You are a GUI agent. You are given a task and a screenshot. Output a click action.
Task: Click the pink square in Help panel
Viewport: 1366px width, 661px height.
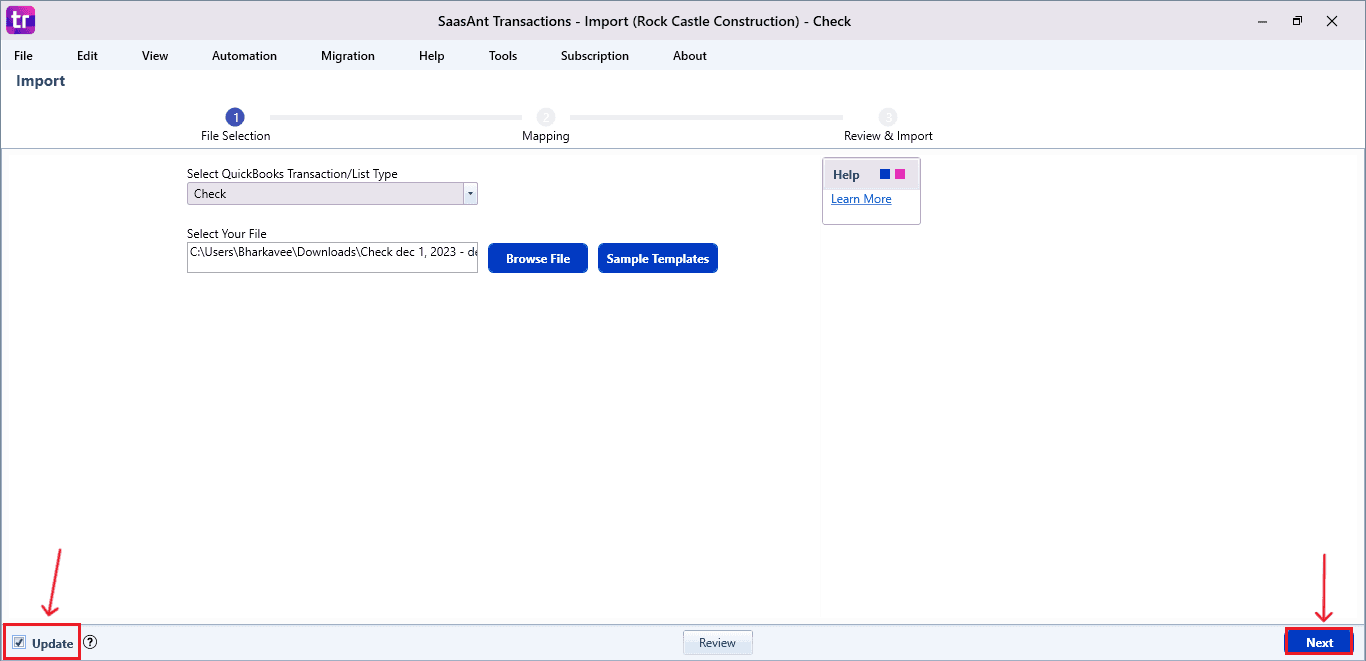900,174
